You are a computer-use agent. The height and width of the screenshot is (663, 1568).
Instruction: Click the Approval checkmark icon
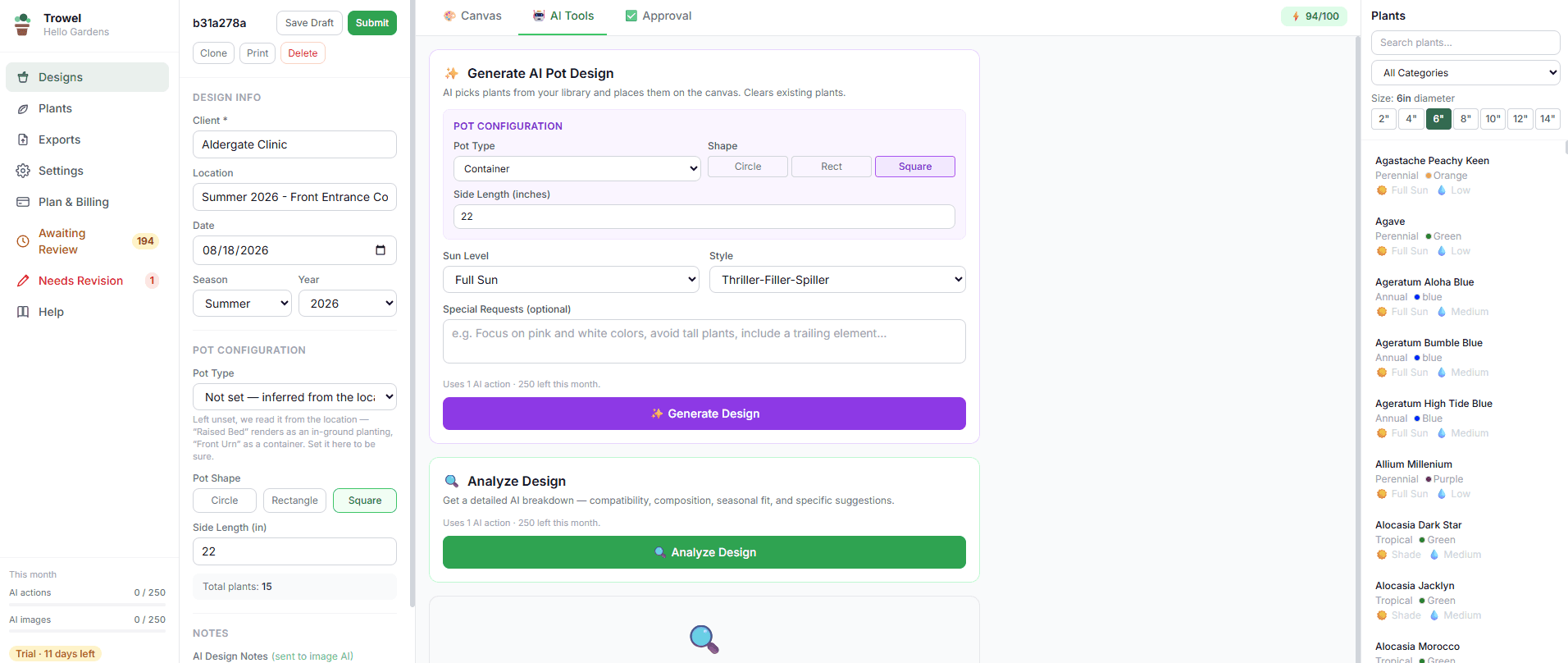pos(631,16)
